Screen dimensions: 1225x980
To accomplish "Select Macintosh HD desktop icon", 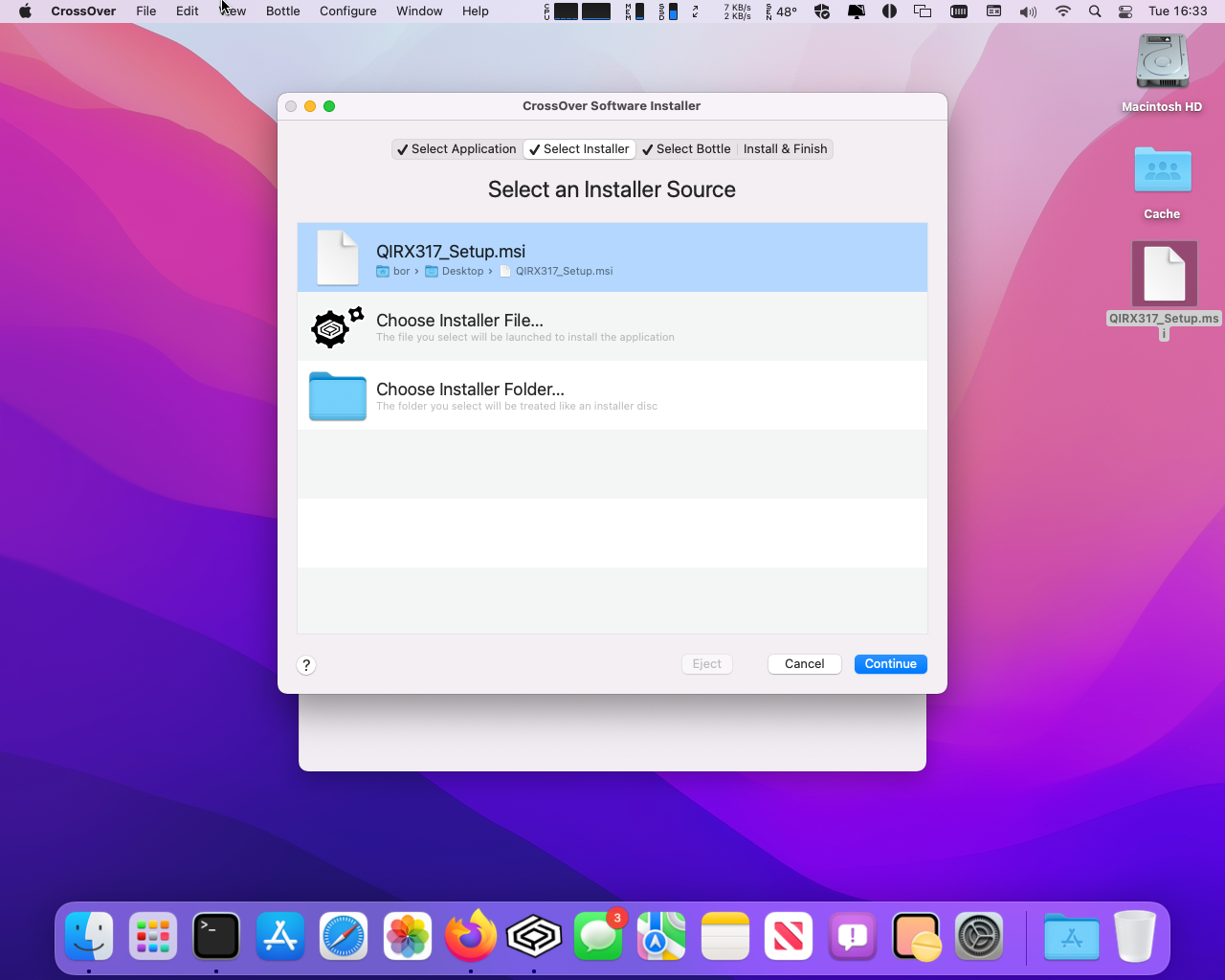I will coord(1162,74).
